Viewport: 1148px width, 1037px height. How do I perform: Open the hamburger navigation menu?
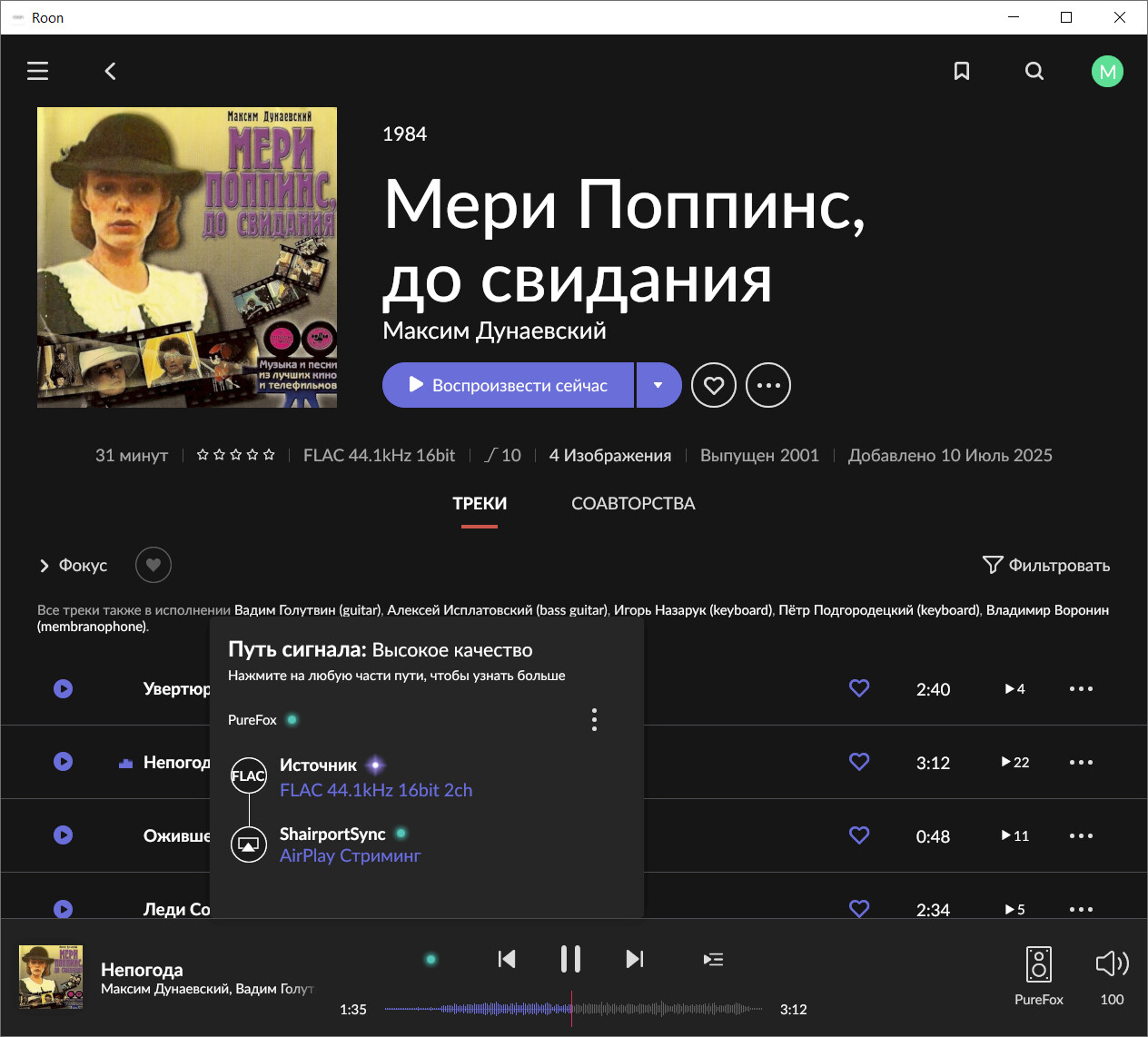click(x=37, y=71)
